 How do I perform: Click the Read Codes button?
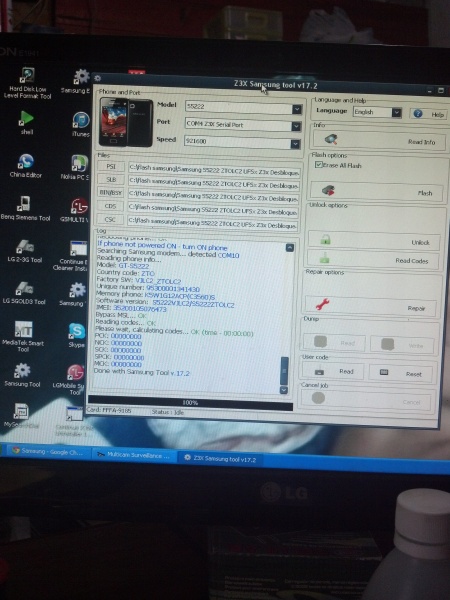[372, 260]
